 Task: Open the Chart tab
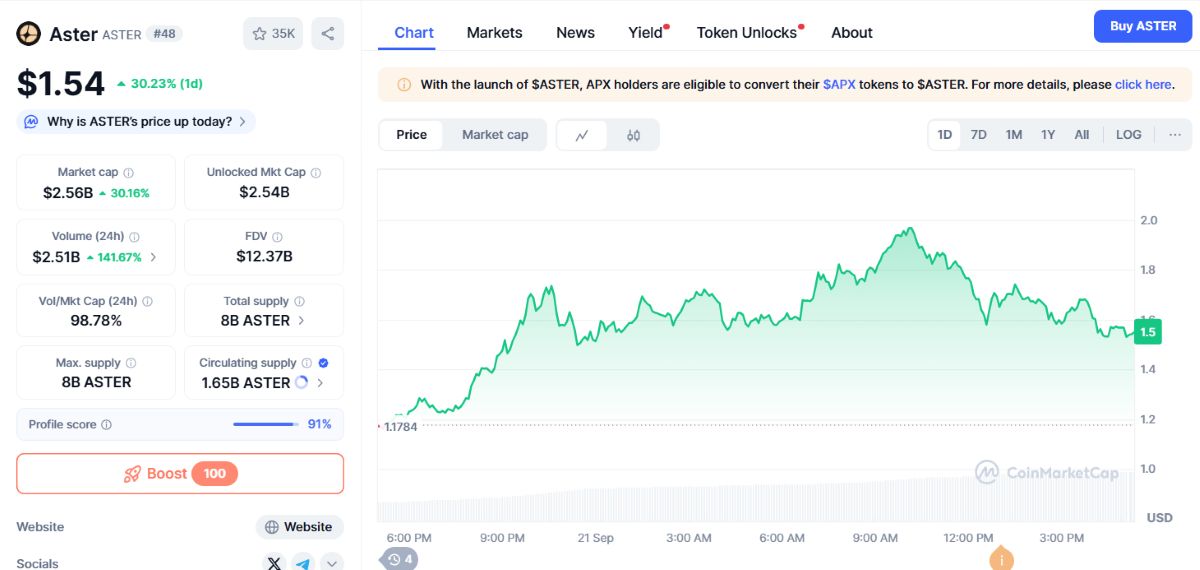pyautogui.click(x=414, y=33)
